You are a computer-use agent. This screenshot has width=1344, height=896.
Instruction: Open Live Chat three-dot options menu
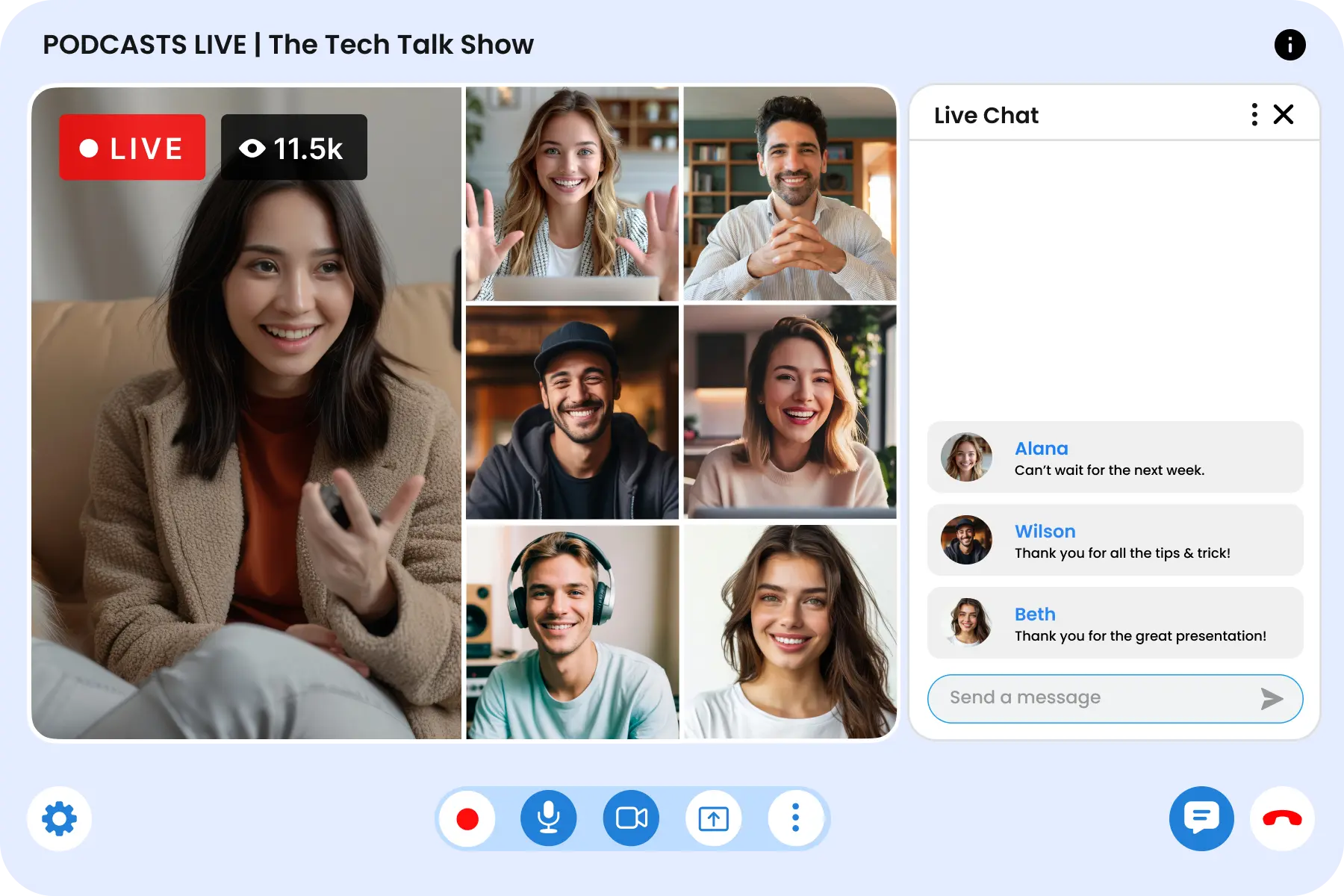pyautogui.click(x=1254, y=114)
